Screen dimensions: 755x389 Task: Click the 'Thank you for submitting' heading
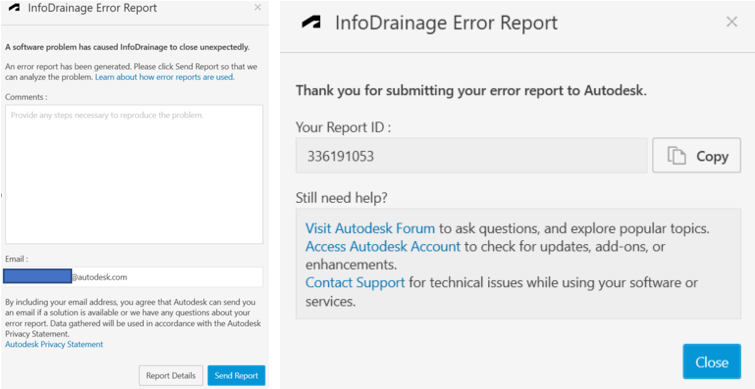(471, 91)
